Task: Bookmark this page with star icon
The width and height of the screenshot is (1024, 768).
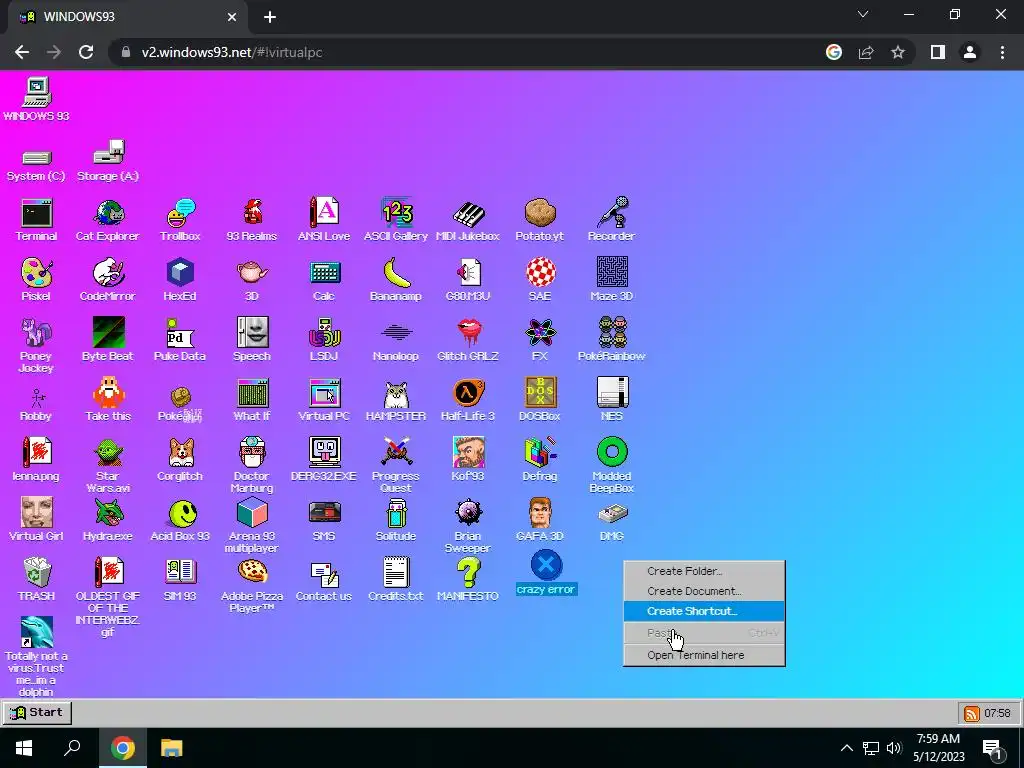Action: [898, 52]
